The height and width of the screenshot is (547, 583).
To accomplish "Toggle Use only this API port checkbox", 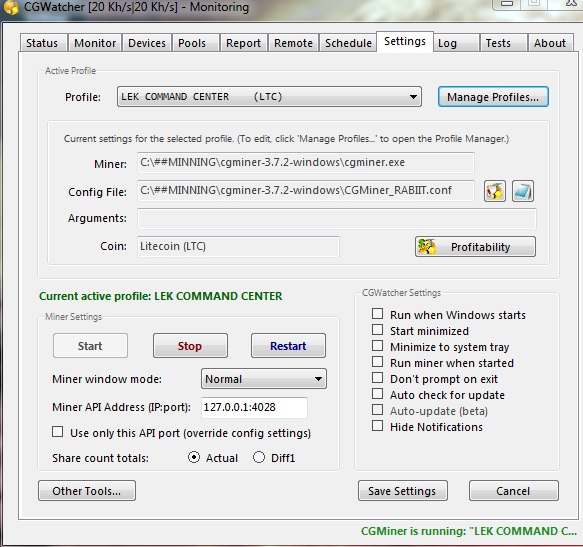I will pyautogui.click(x=58, y=432).
